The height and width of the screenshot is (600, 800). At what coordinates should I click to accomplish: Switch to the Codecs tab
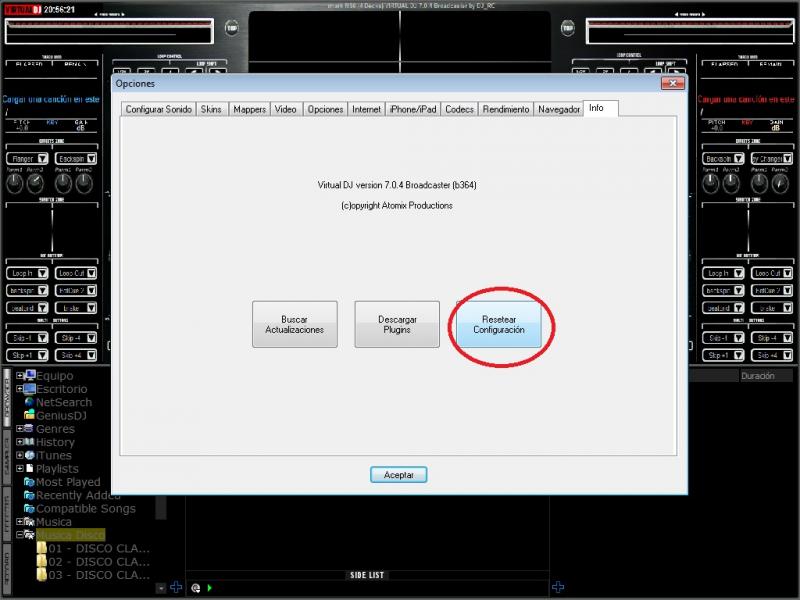pyautogui.click(x=459, y=109)
